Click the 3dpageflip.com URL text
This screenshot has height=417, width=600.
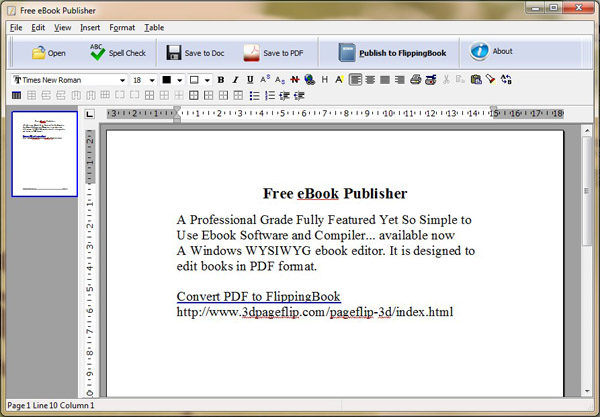[315, 312]
